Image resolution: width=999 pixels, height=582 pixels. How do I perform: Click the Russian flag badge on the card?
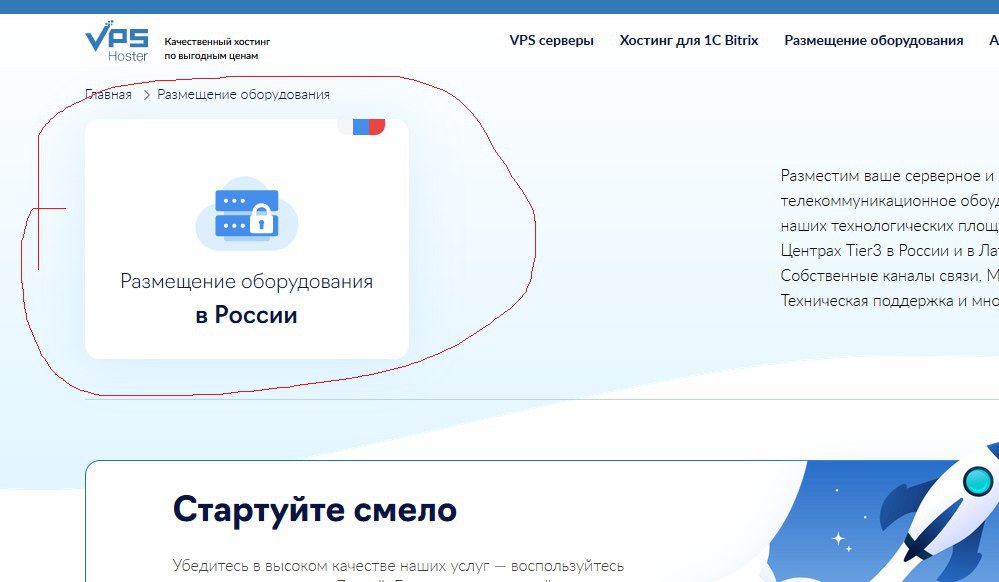(361, 127)
